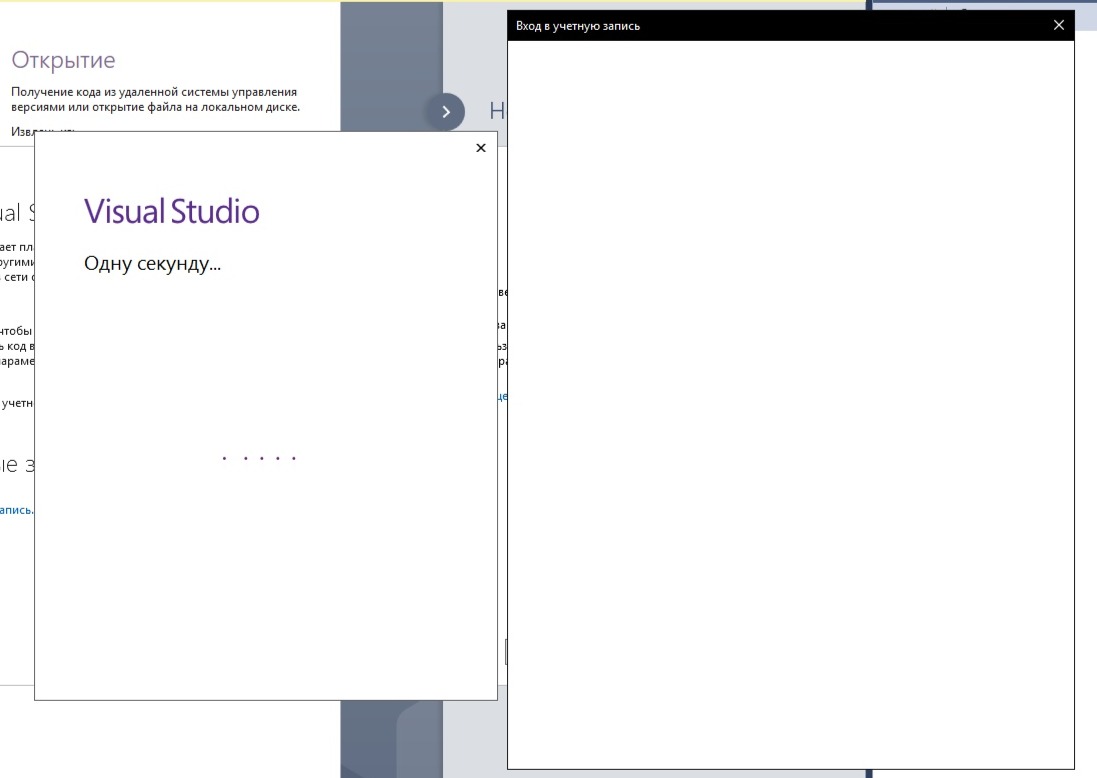Click the cut-off "Н" heading beside arrow
1097x778 pixels.
coord(496,111)
